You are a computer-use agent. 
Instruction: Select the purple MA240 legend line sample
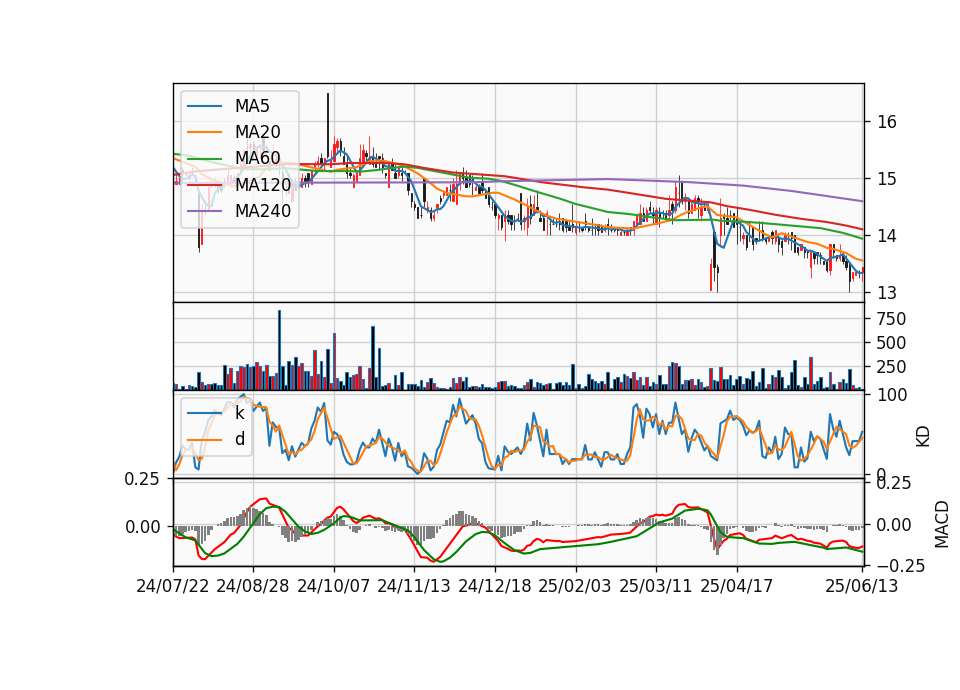point(204,211)
